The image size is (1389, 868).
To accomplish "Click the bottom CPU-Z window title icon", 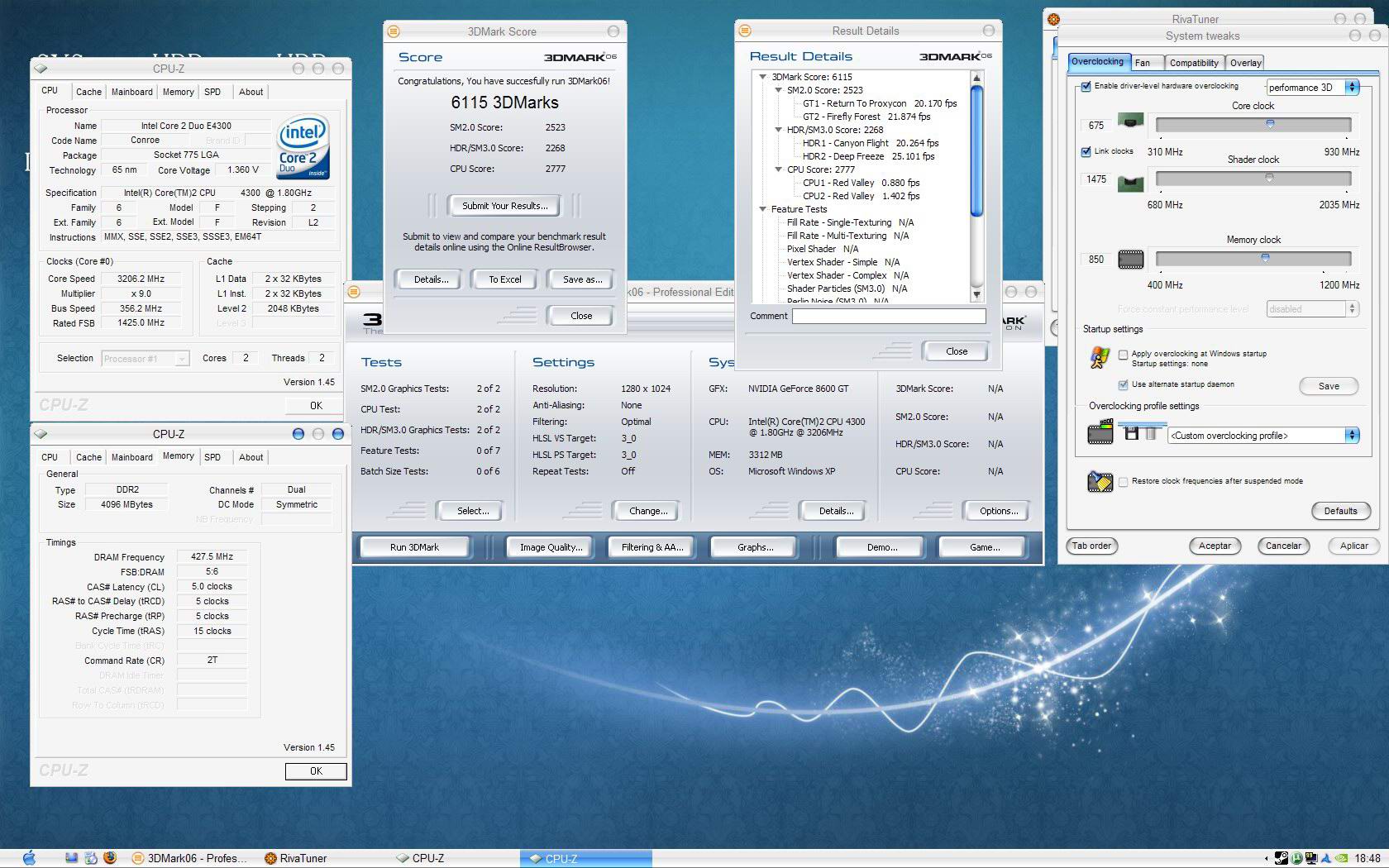I will pyautogui.click(x=41, y=434).
